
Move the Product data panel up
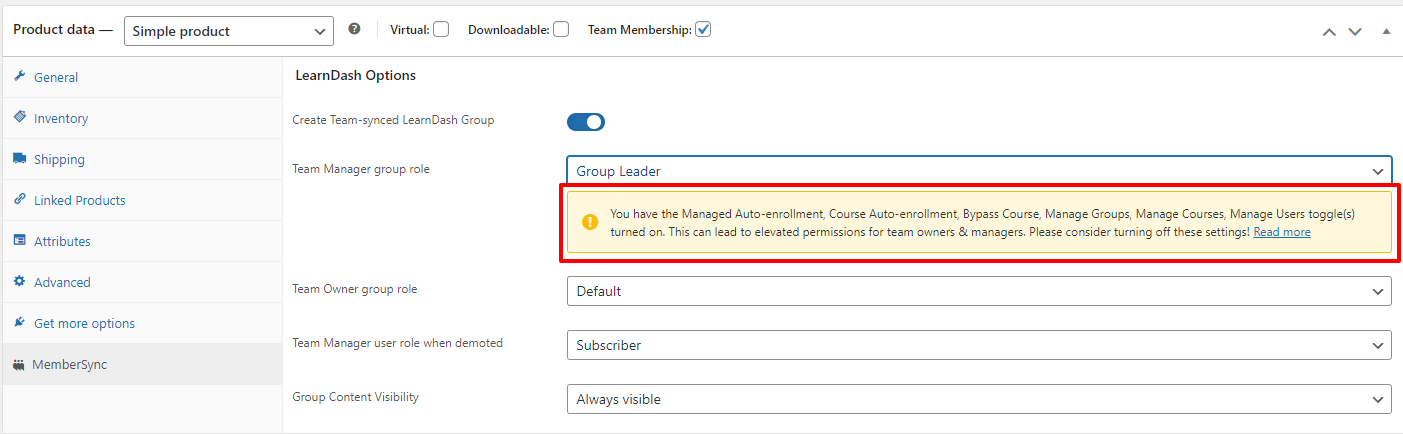click(x=1329, y=31)
